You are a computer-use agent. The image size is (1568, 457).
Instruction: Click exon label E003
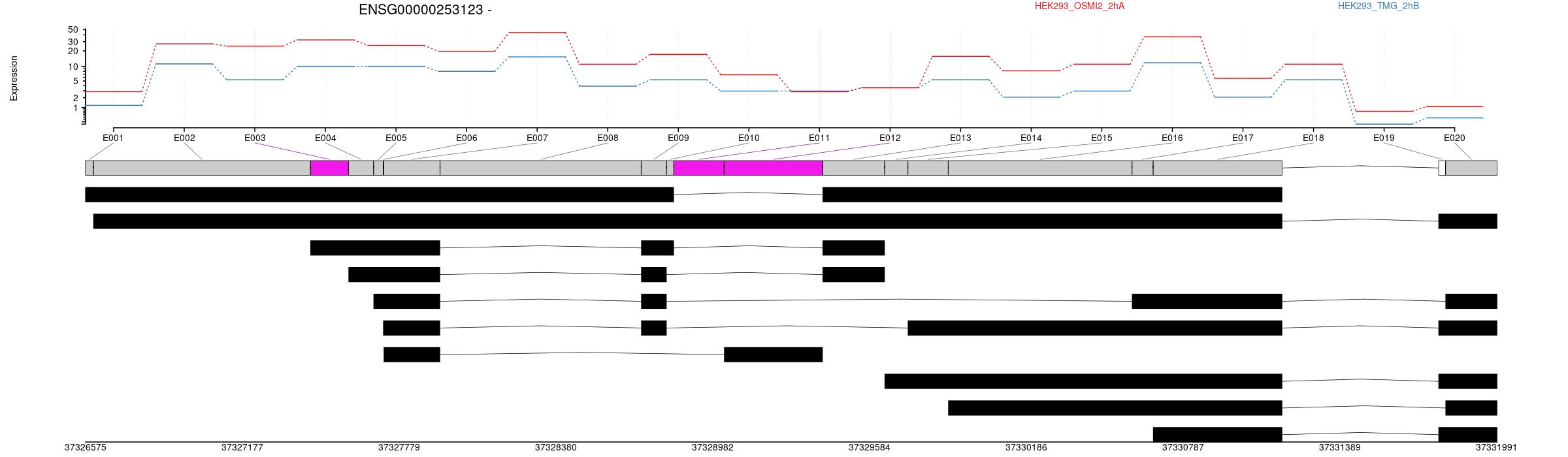tap(255, 138)
